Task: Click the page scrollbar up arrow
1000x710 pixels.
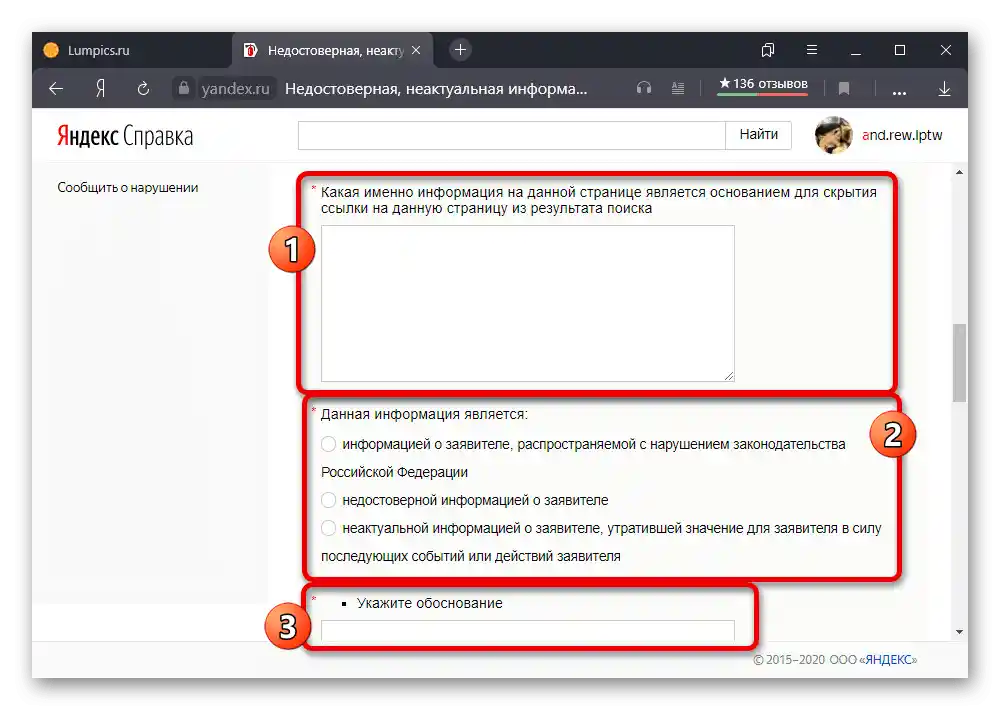Action: 959,173
